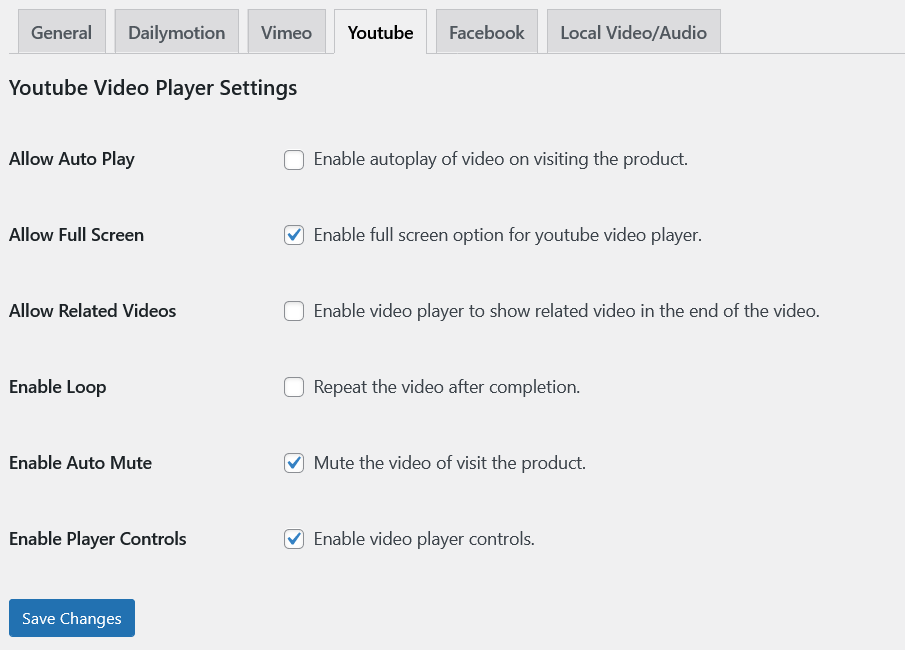The height and width of the screenshot is (650, 905).
Task: Switch to the Dailymotion tab
Action: pyautogui.click(x=176, y=33)
